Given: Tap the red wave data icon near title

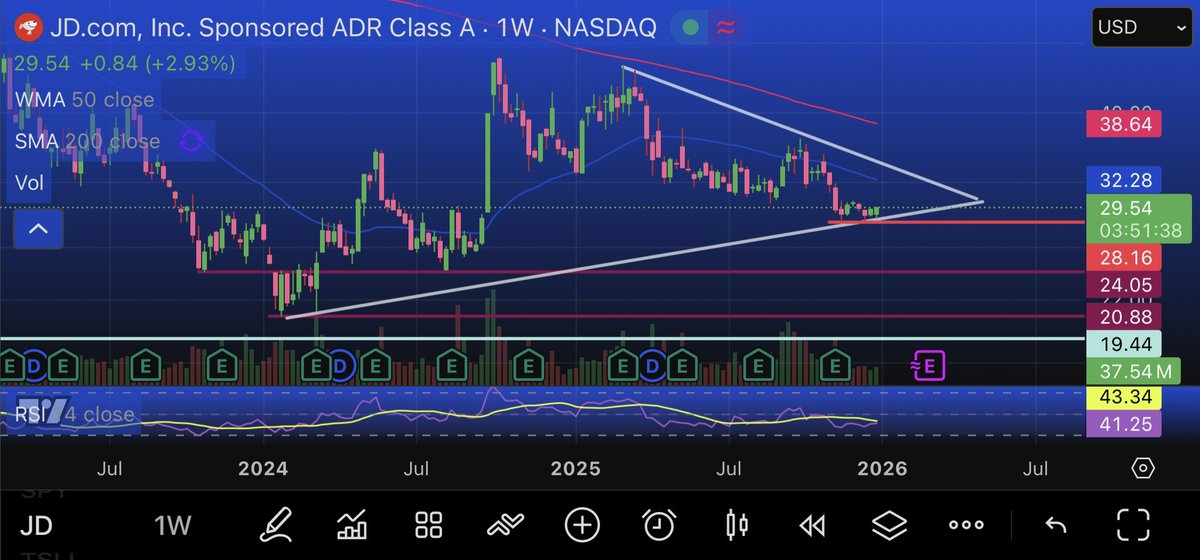Looking at the screenshot, I should pyautogui.click(x=728, y=27).
